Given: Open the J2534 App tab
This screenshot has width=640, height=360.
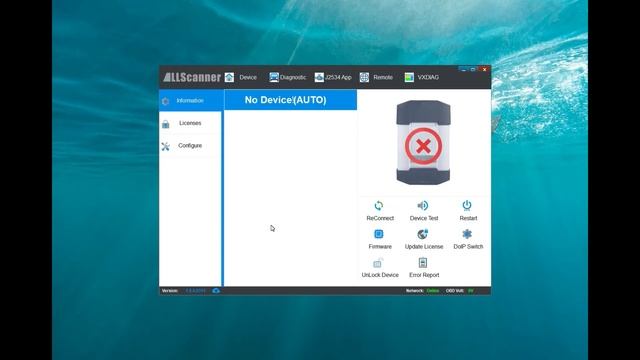Looking at the screenshot, I should pos(333,77).
